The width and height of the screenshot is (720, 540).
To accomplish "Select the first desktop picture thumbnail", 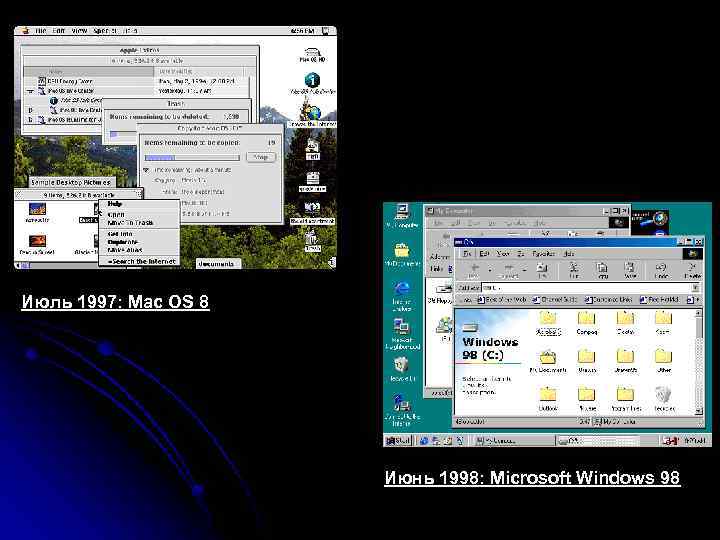I will pyautogui.click(x=37, y=209).
